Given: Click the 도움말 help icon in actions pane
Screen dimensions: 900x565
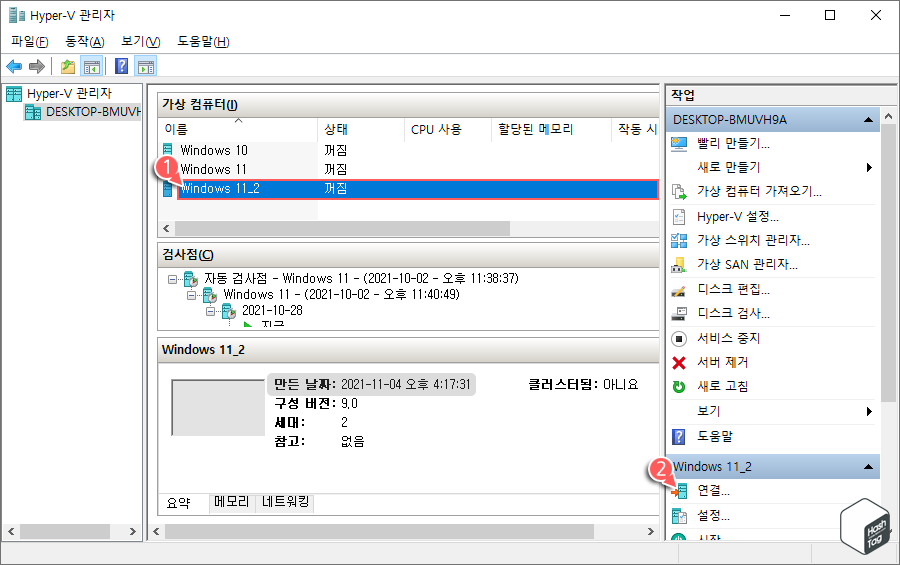Looking at the screenshot, I should tap(678, 437).
